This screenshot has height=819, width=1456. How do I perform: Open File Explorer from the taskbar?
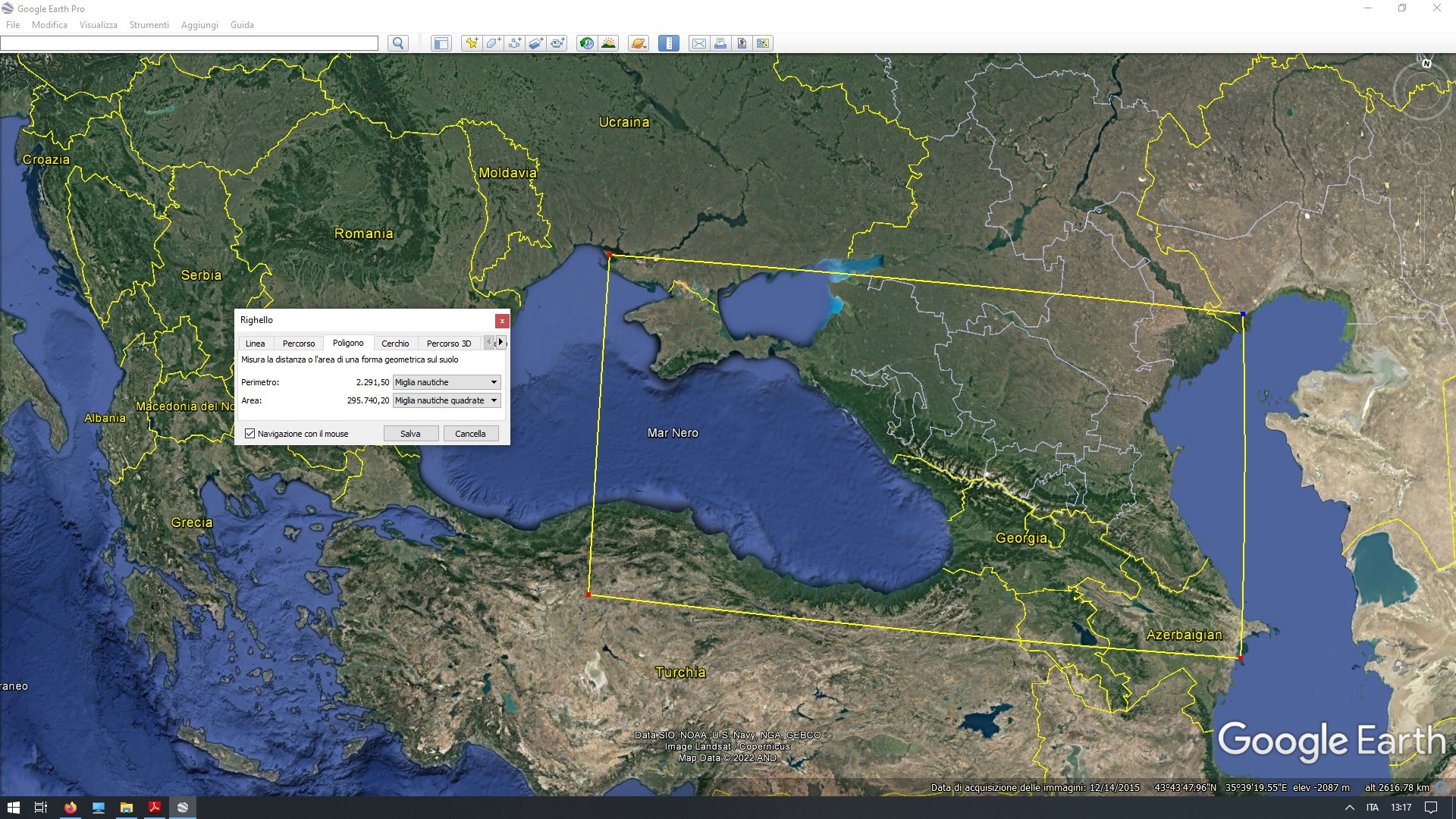point(126,808)
